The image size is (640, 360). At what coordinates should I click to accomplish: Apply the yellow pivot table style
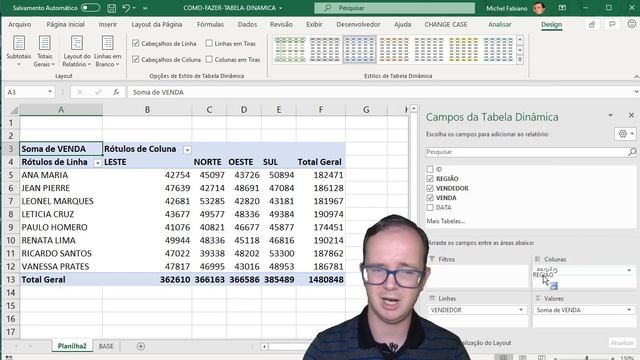[463, 49]
